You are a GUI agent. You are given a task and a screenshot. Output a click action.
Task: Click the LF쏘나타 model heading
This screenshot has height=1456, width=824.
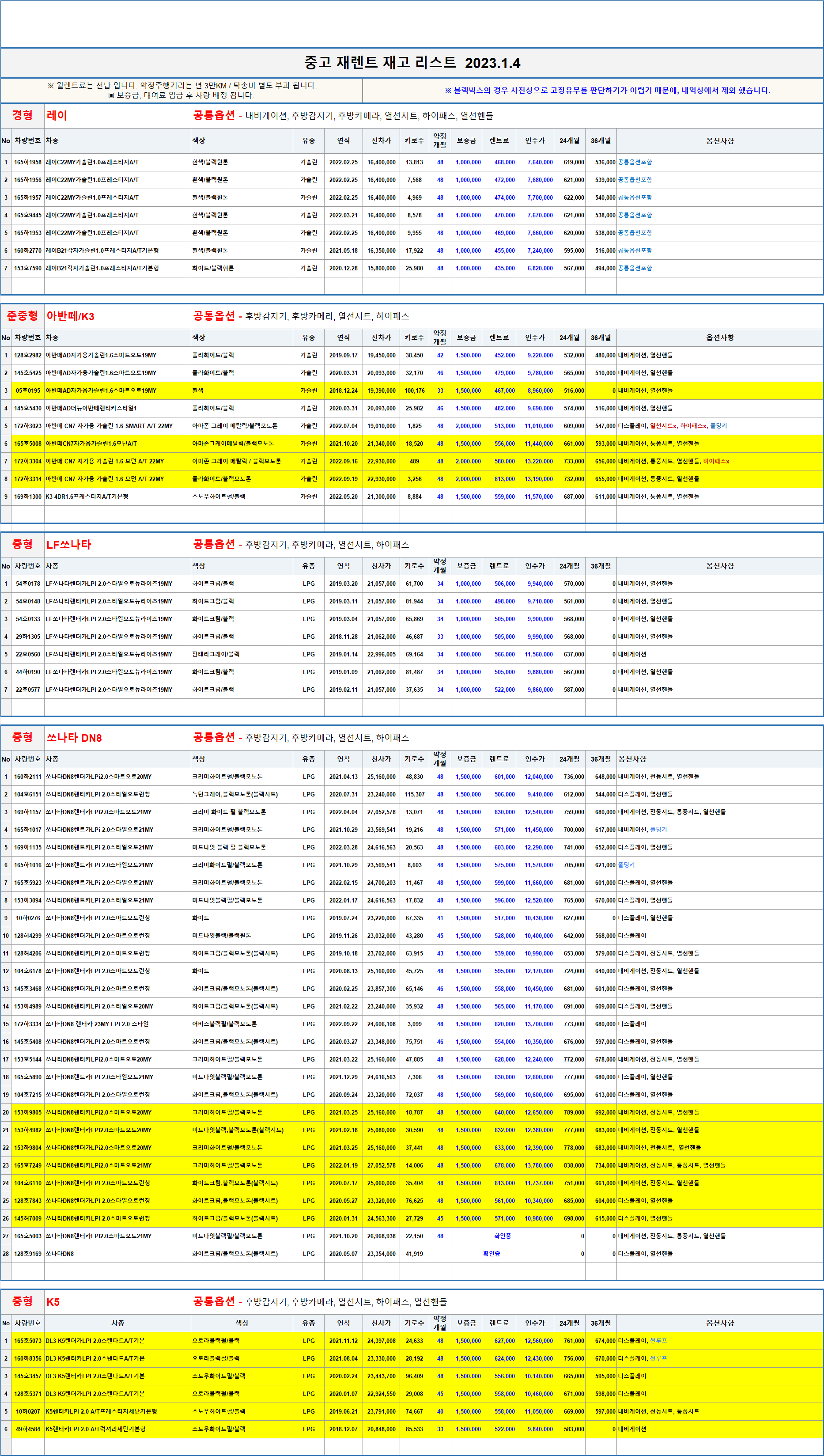tap(68, 545)
